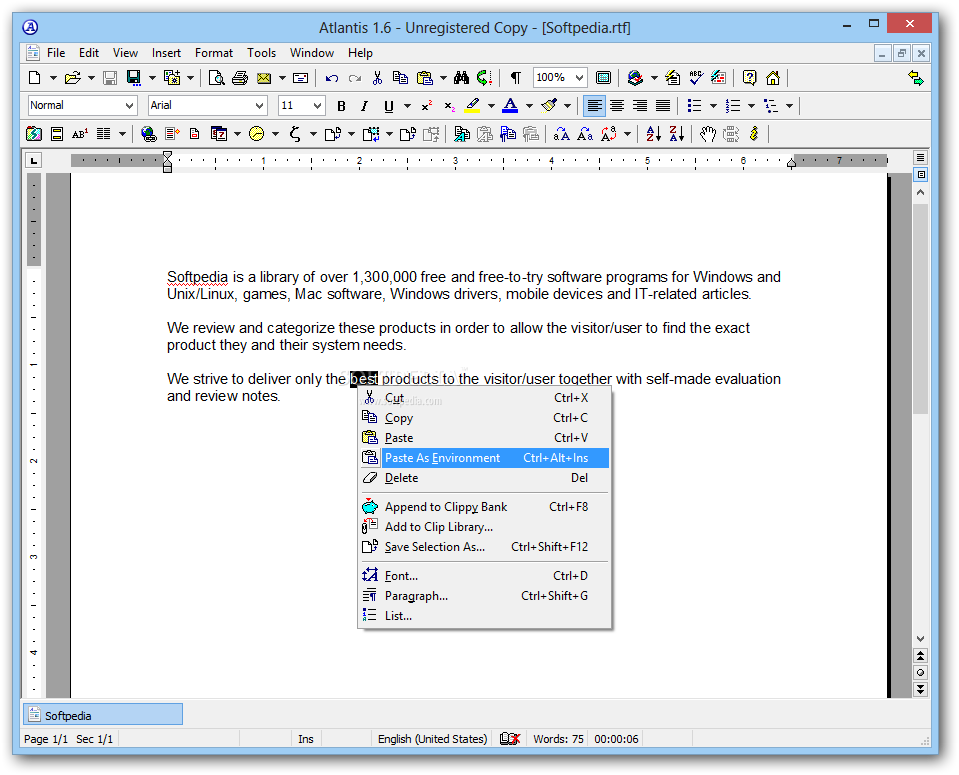Screen dimensions: 959x775
Task: Click the Print printer icon
Action: tap(240, 78)
